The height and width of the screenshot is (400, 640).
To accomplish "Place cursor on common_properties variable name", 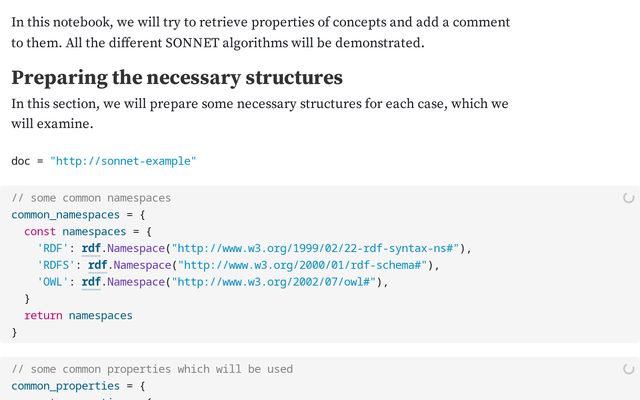I will click(x=65, y=386).
